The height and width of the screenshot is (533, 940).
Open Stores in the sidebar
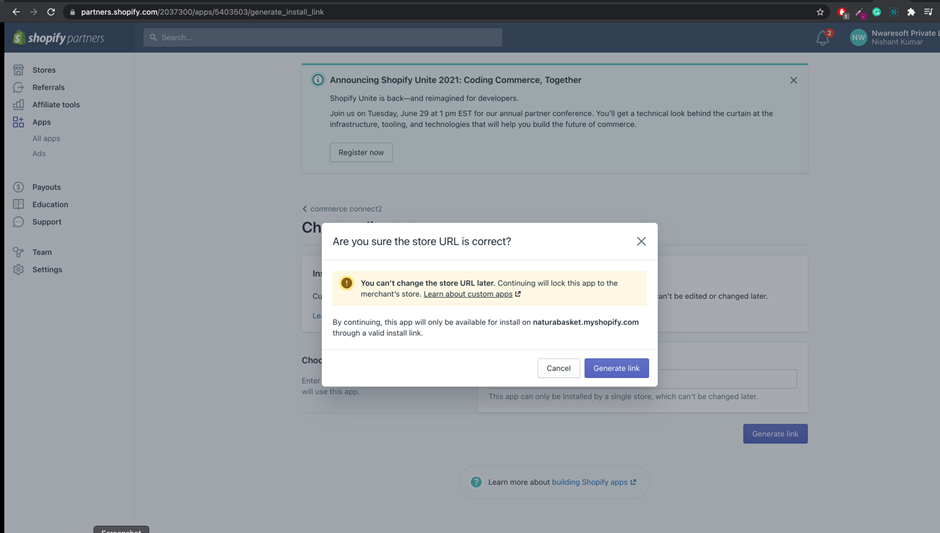tap(43, 70)
